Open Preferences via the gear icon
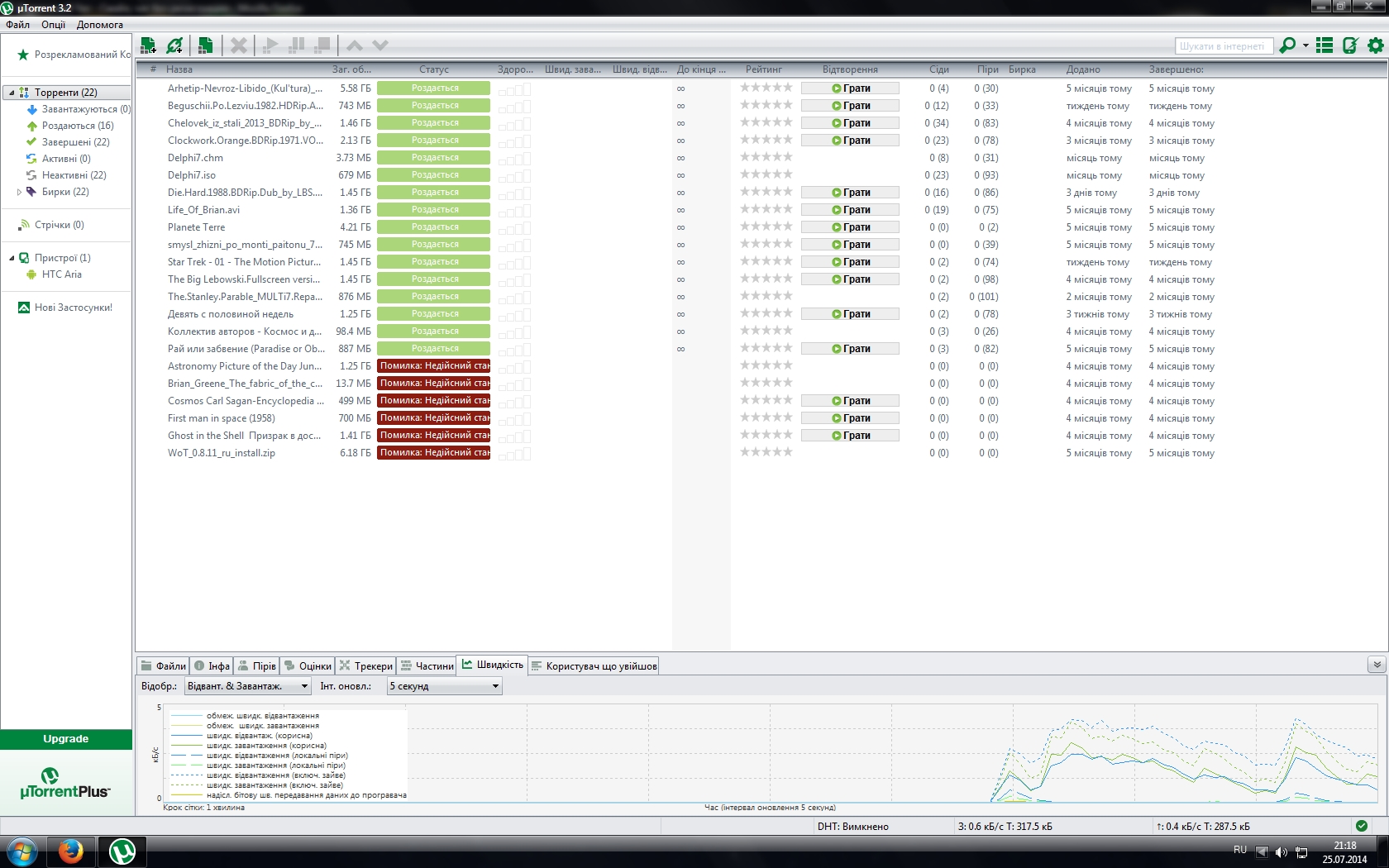Image resolution: width=1389 pixels, height=868 pixels. click(1376, 45)
